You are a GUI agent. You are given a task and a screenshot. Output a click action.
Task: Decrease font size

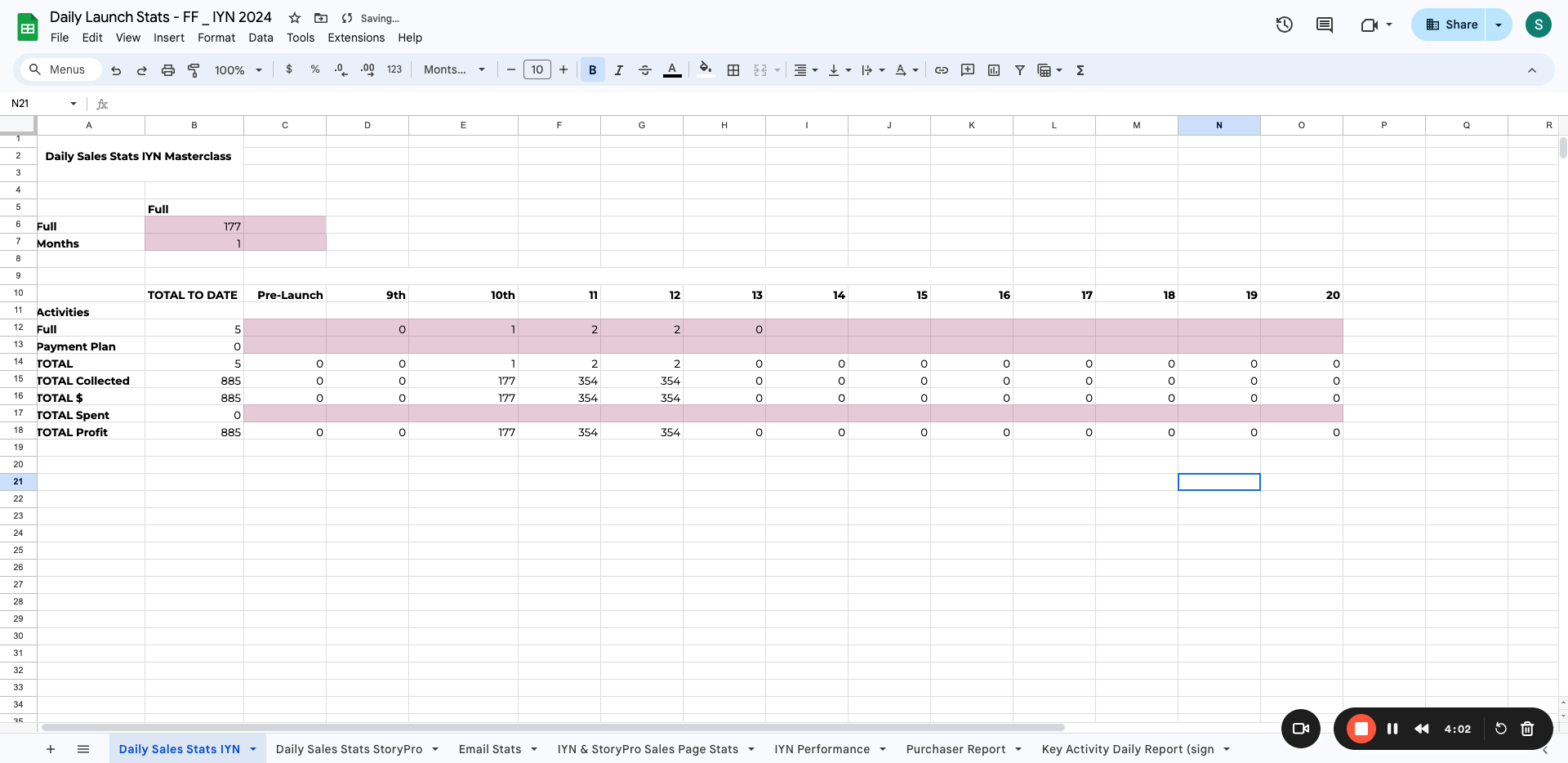point(511,70)
